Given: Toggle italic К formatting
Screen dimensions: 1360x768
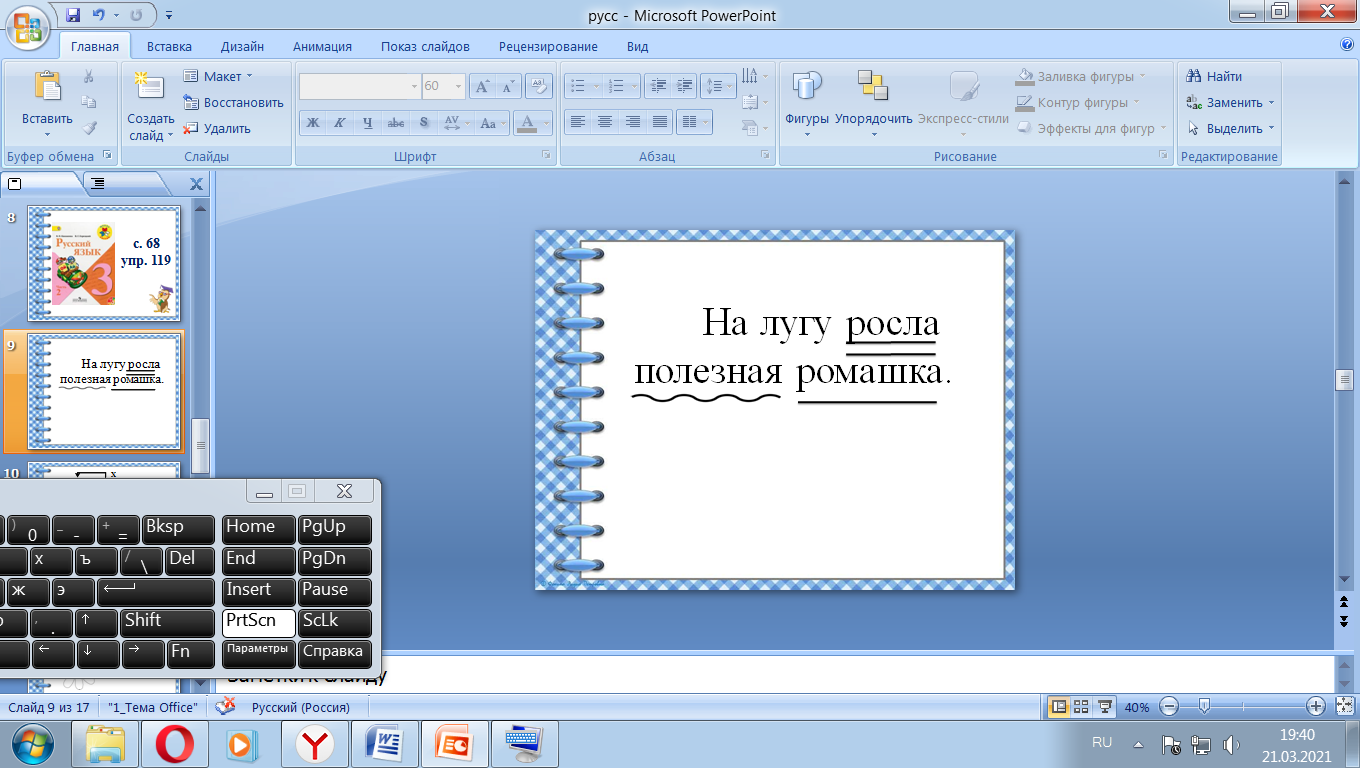Looking at the screenshot, I should (340, 123).
